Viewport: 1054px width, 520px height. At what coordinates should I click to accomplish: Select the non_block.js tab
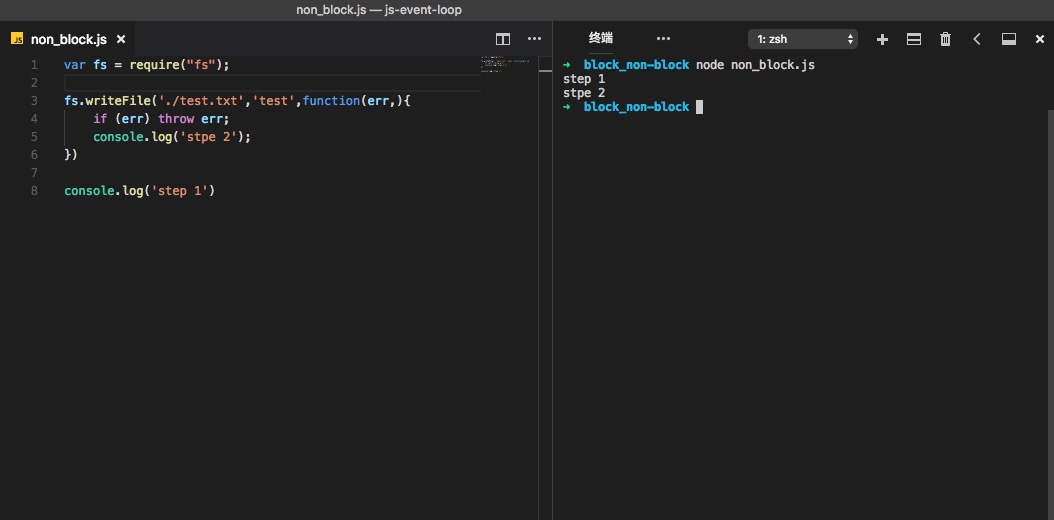(68, 40)
